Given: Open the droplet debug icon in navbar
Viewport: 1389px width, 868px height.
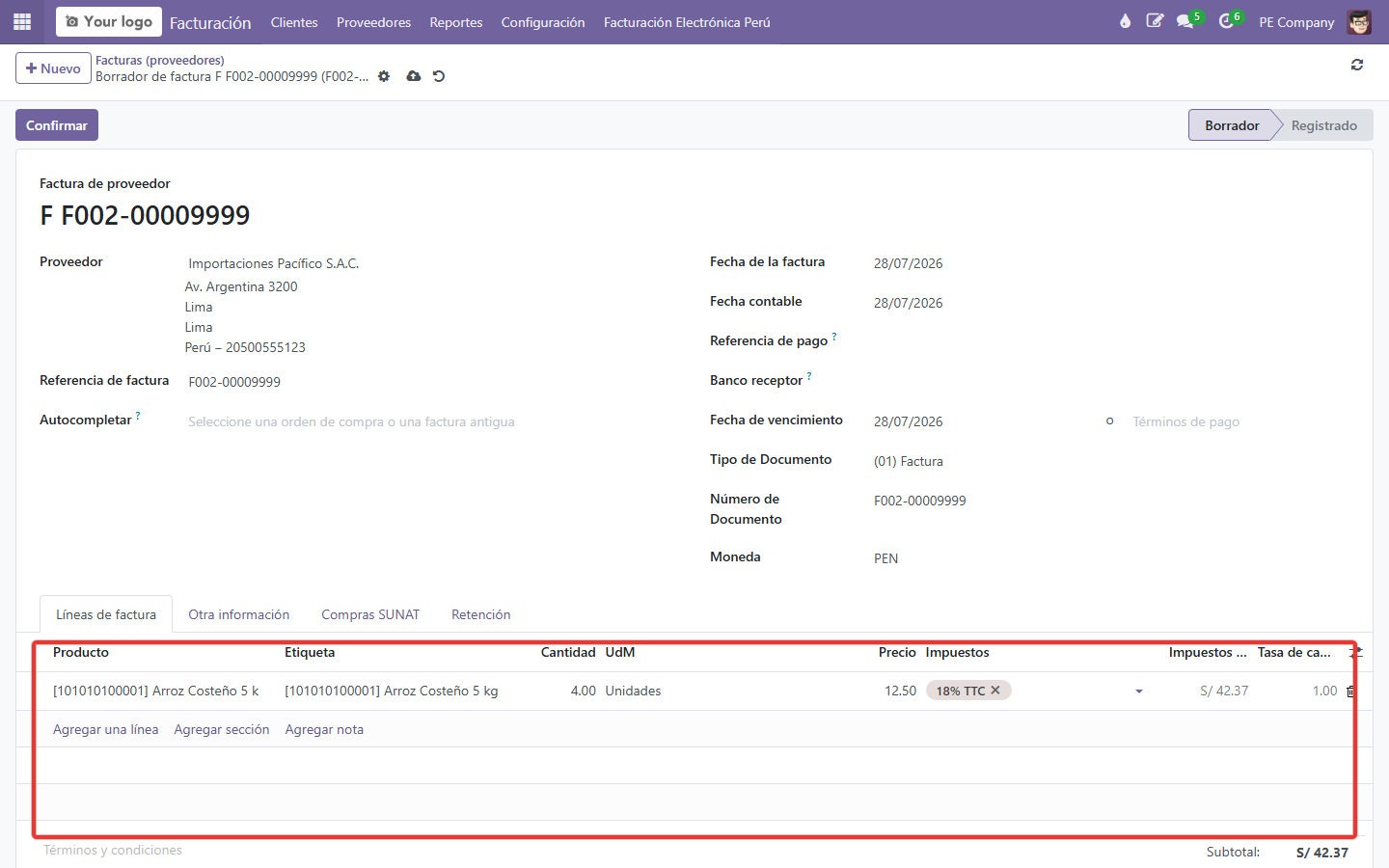Looking at the screenshot, I should point(1125,21).
